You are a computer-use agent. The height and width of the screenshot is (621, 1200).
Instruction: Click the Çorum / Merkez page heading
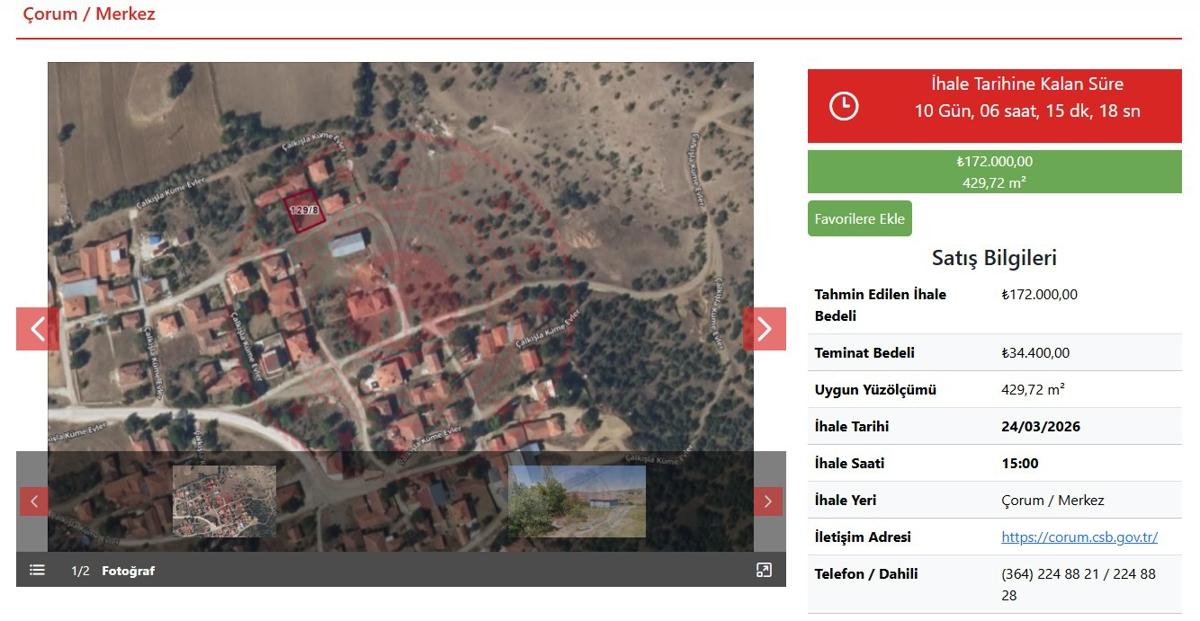[x=89, y=15]
